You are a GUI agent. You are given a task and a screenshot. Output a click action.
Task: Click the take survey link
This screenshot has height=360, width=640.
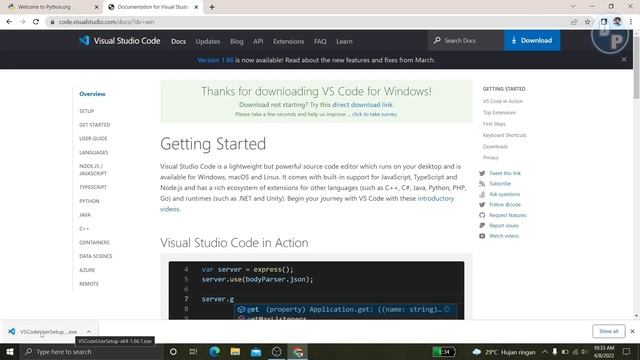[374, 114]
